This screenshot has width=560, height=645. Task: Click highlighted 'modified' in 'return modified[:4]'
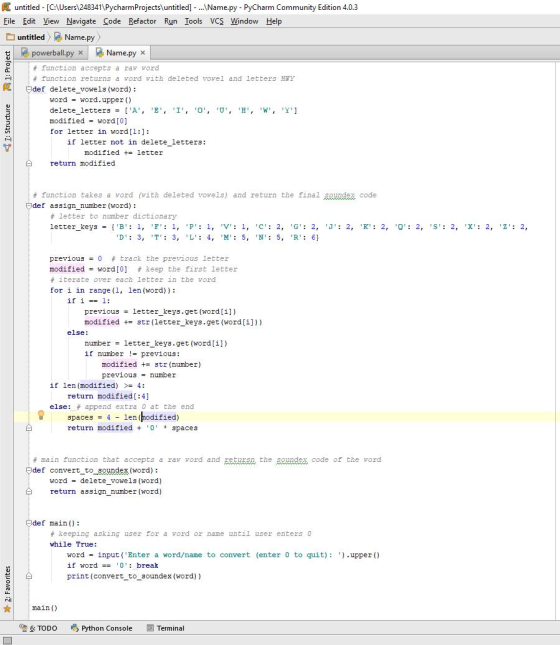115,396
